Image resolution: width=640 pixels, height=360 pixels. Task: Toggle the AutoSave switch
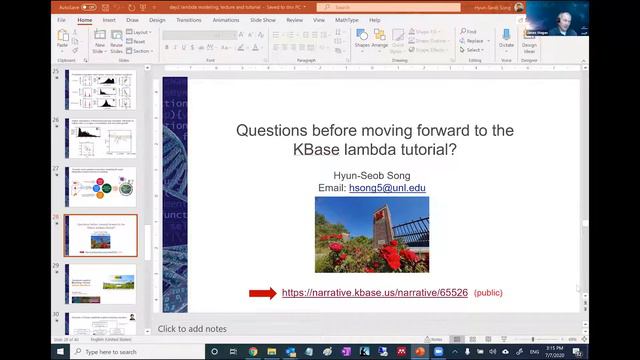coord(88,7)
